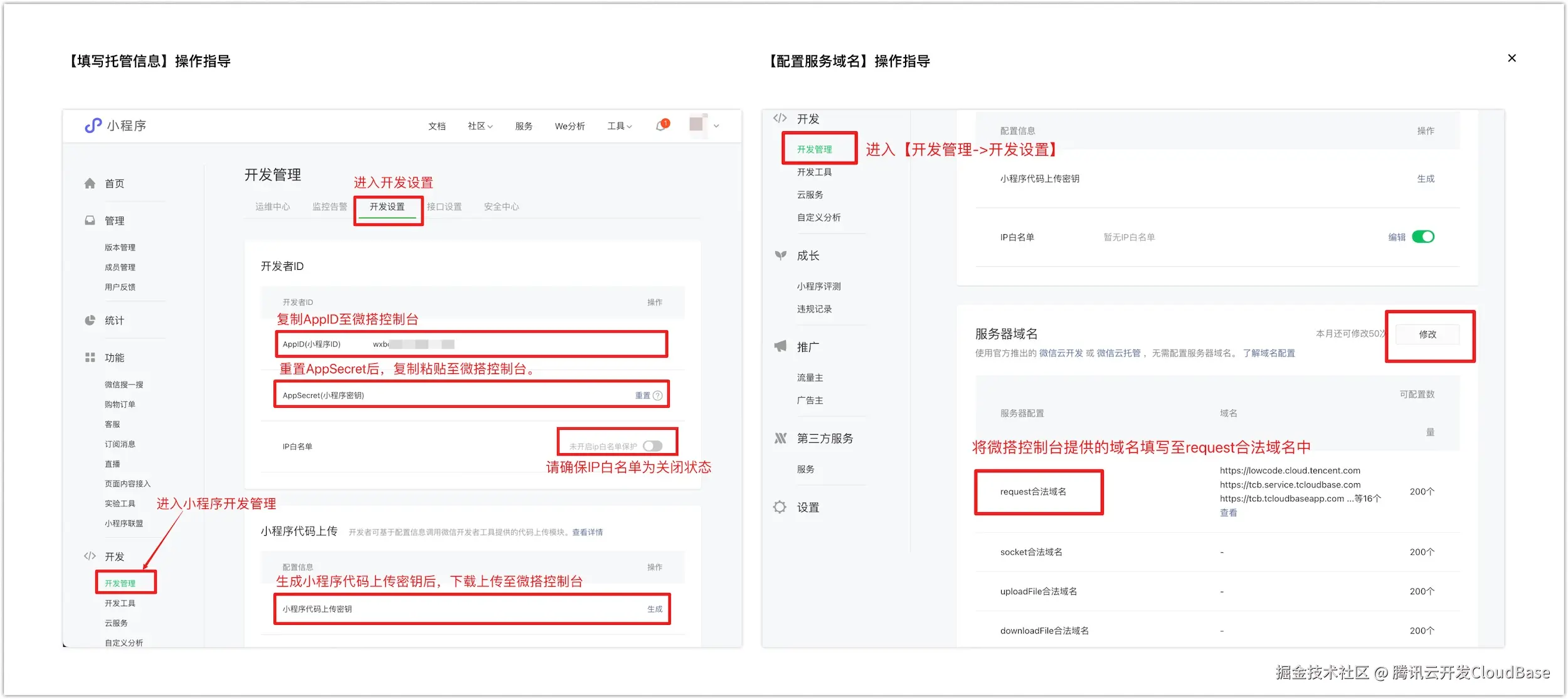Switch to the 接口设置 tab

[x=444, y=206]
